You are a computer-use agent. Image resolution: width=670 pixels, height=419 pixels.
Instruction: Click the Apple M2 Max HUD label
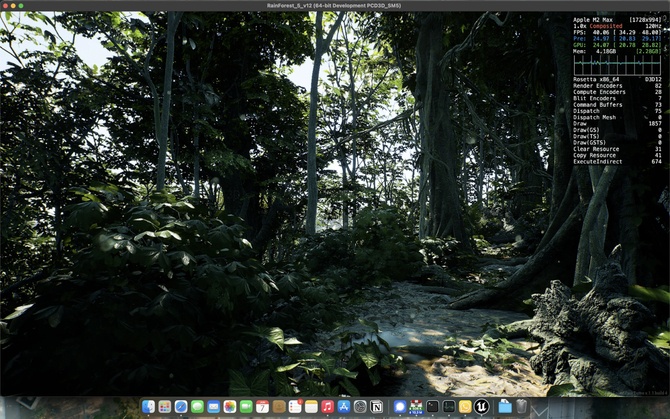coord(593,20)
